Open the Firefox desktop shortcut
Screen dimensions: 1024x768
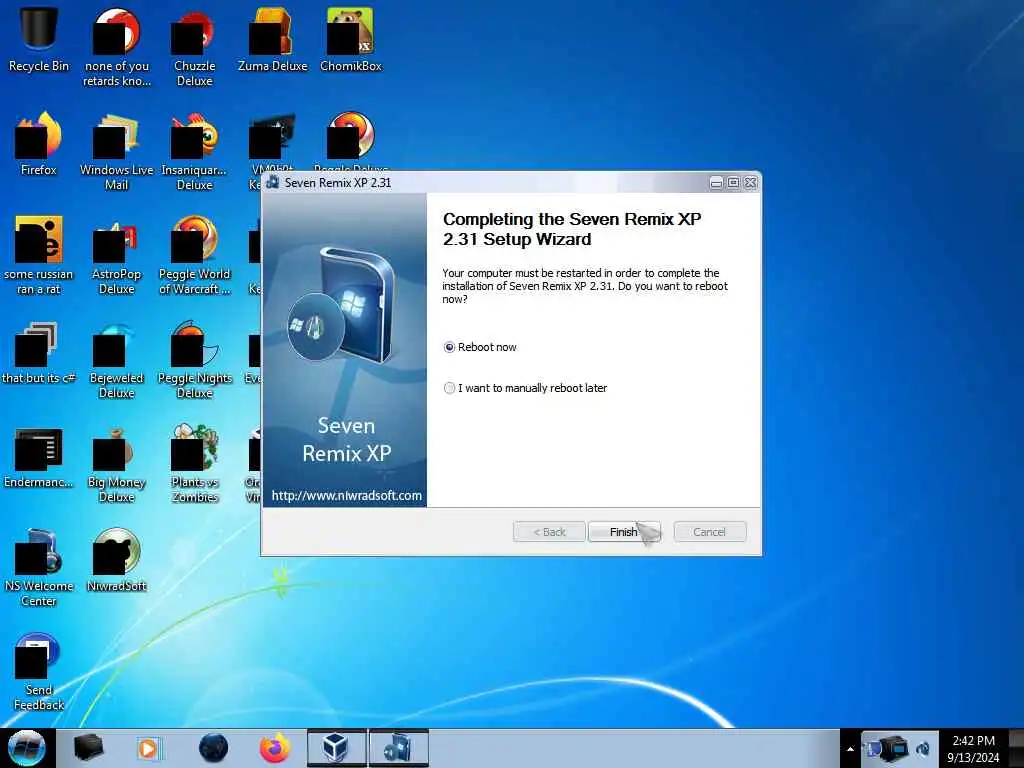click(x=39, y=144)
